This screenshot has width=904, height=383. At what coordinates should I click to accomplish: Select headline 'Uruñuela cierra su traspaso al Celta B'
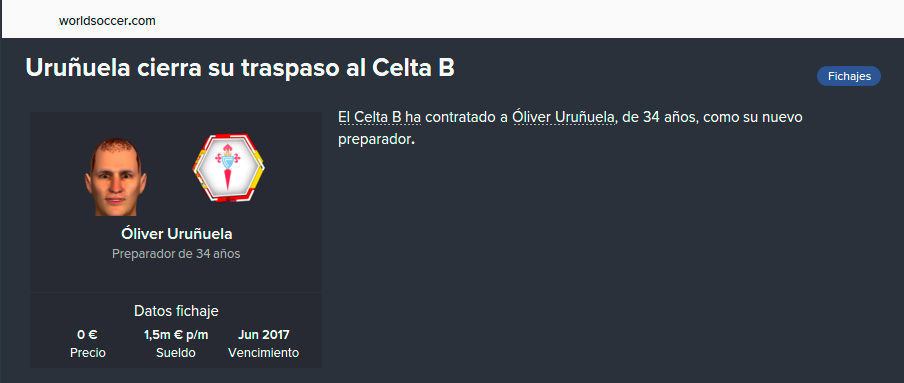click(x=240, y=68)
